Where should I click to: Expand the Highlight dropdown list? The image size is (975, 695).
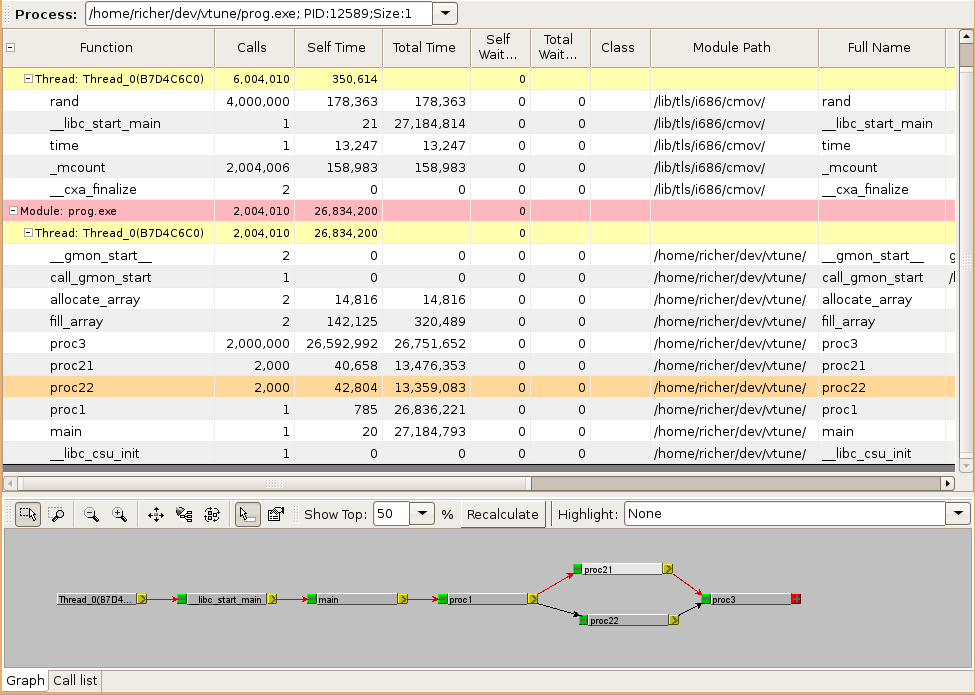pyautogui.click(x=958, y=514)
